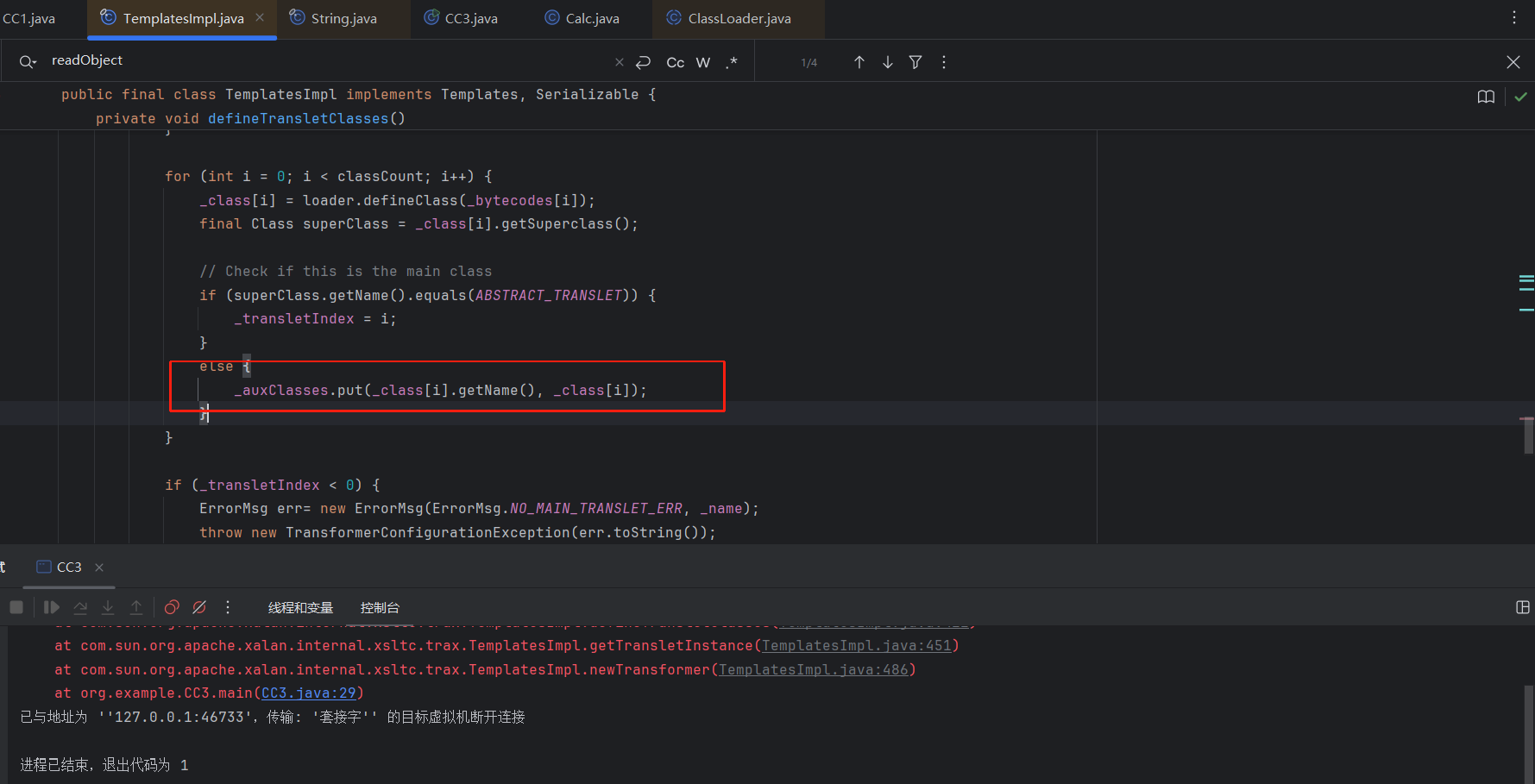Image resolution: width=1535 pixels, height=784 pixels.
Task: Toggle whole Words (W) search option
Action: click(703, 62)
